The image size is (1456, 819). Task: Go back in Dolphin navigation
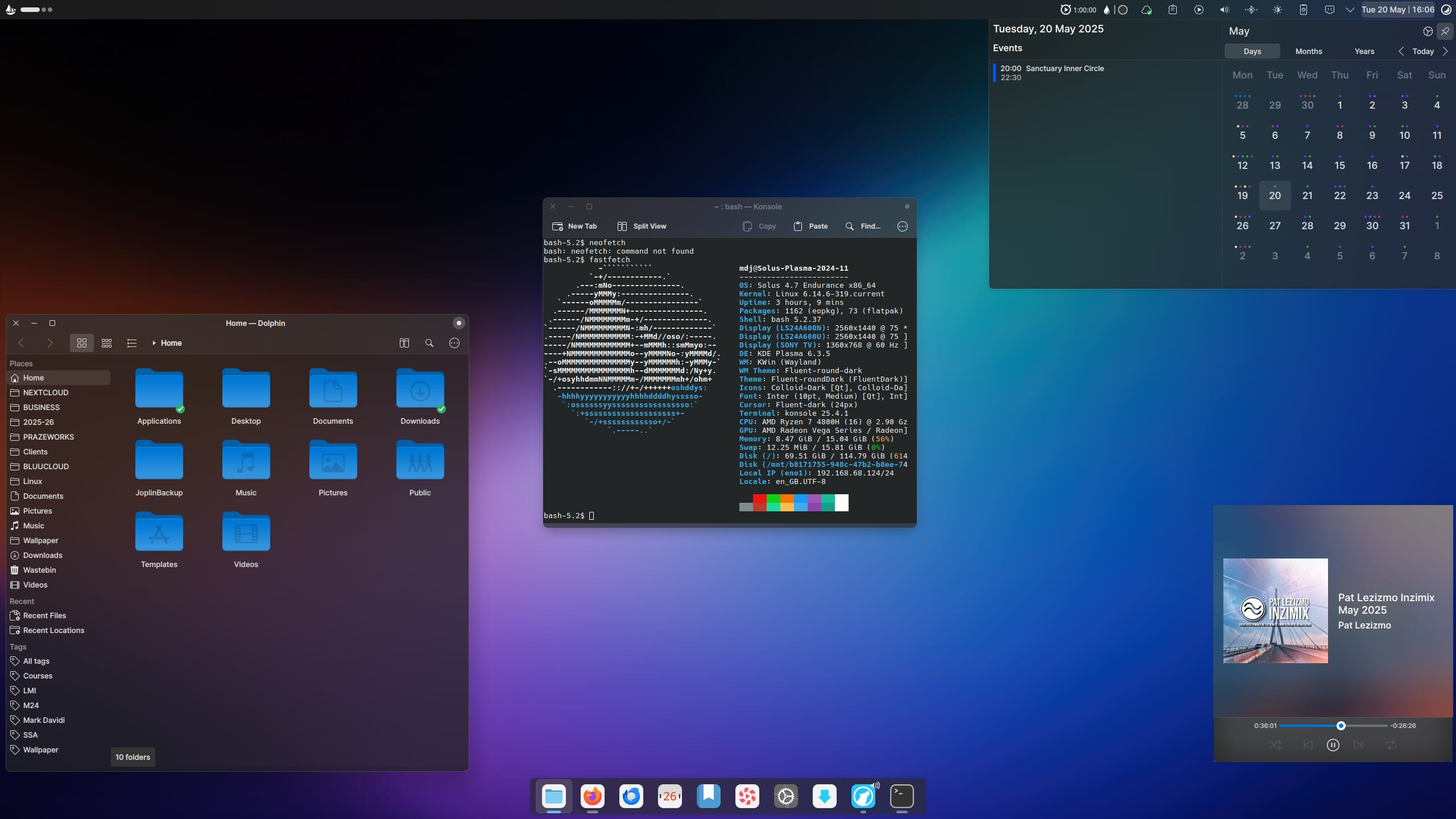21,343
